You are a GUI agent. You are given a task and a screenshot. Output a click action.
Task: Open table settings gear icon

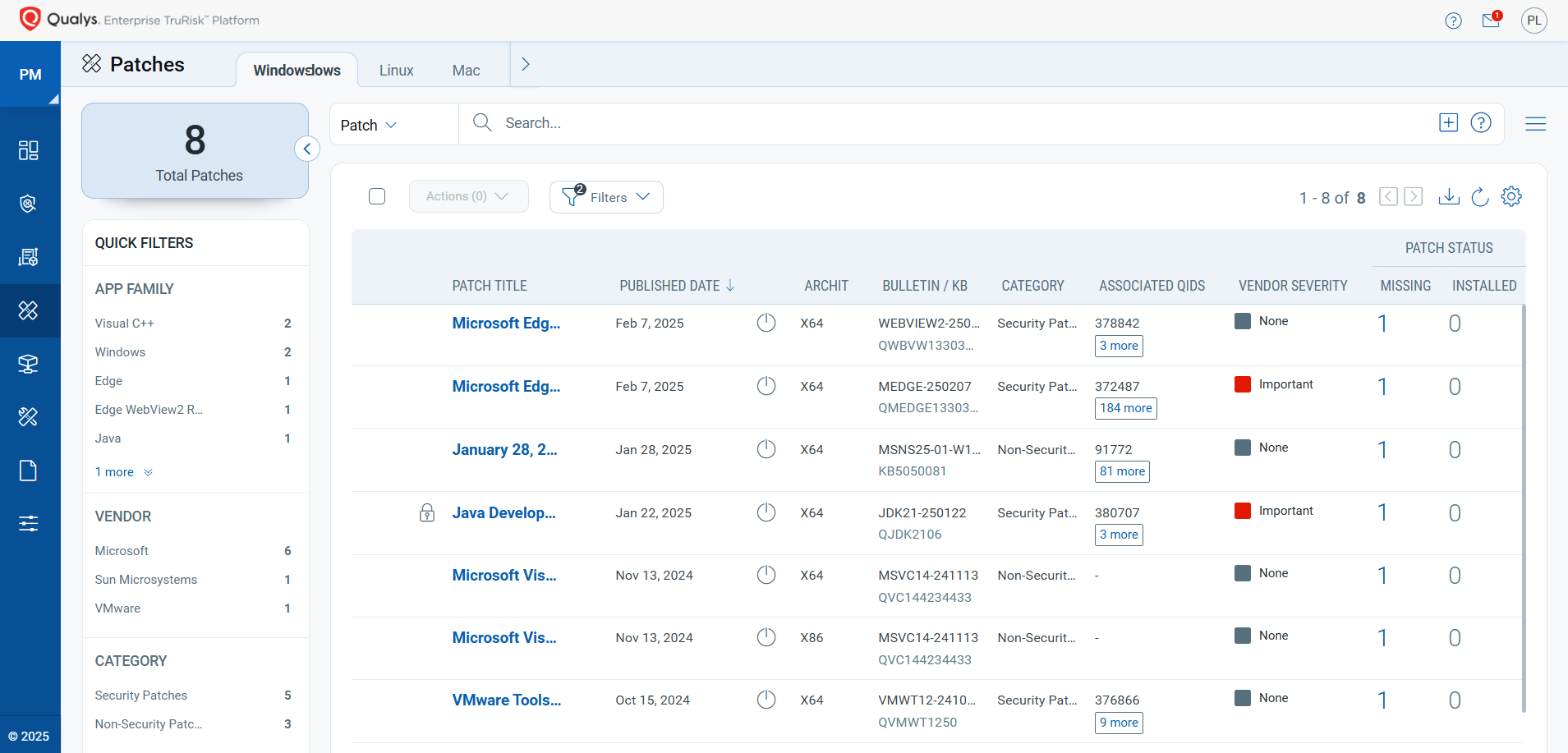[x=1511, y=197]
